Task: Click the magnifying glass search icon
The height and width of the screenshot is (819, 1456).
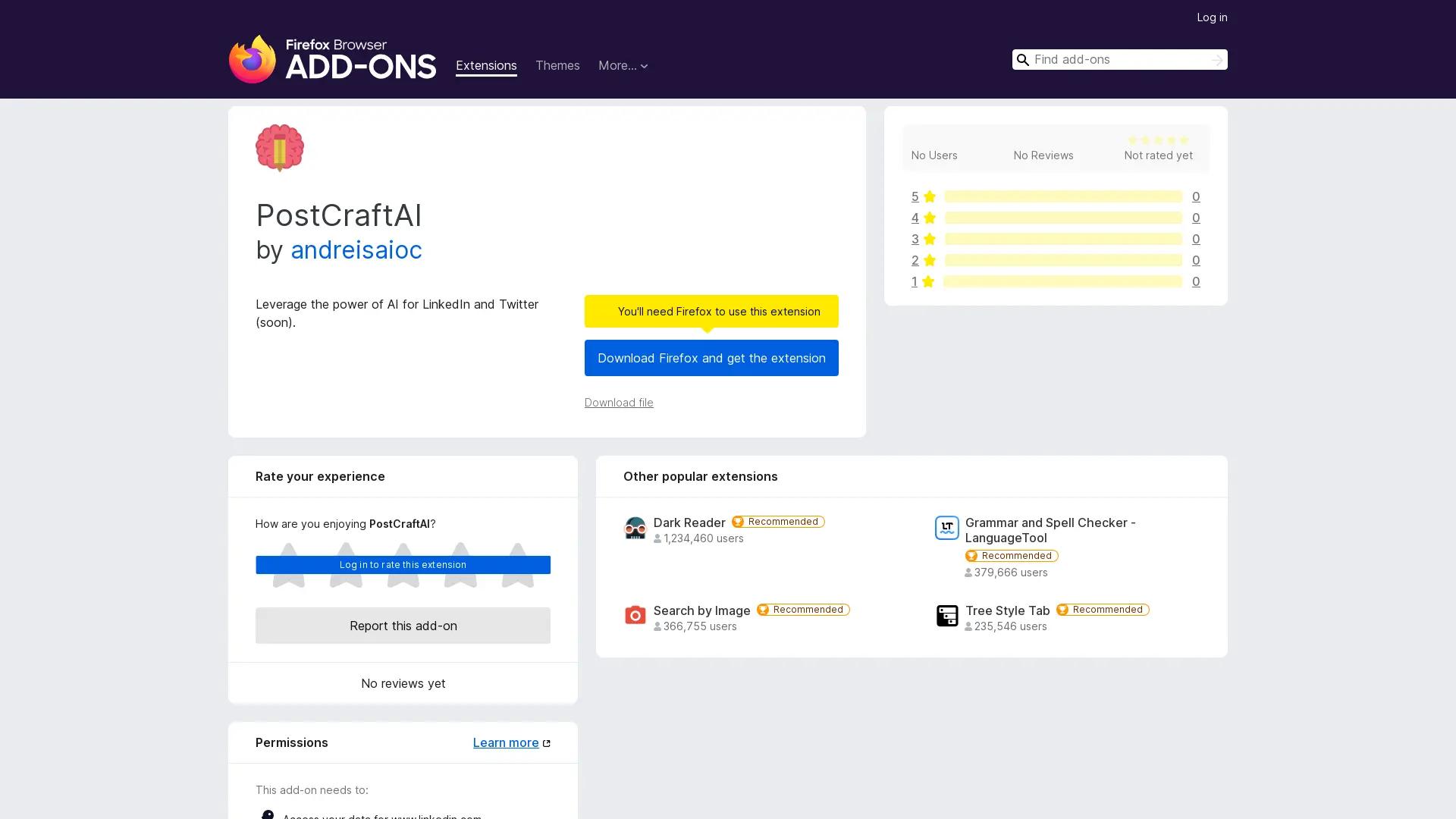Action: (x=1023, y=60)
